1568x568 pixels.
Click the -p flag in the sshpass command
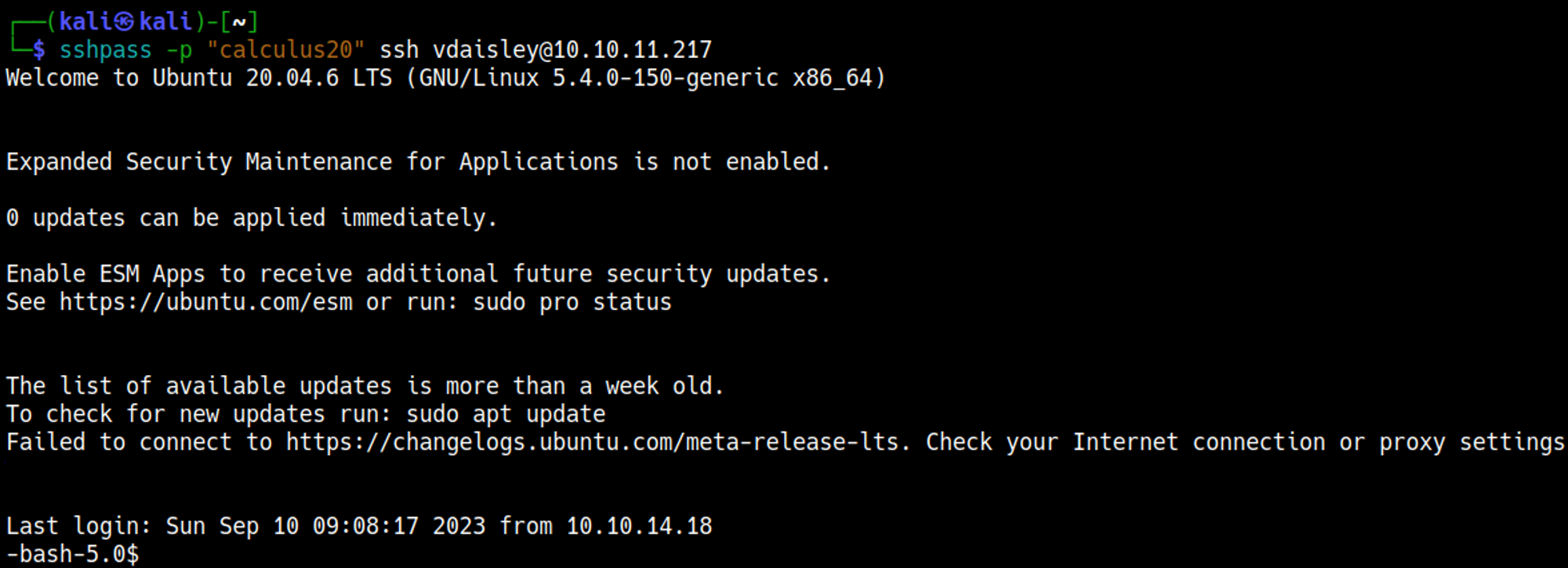[179, 50]
